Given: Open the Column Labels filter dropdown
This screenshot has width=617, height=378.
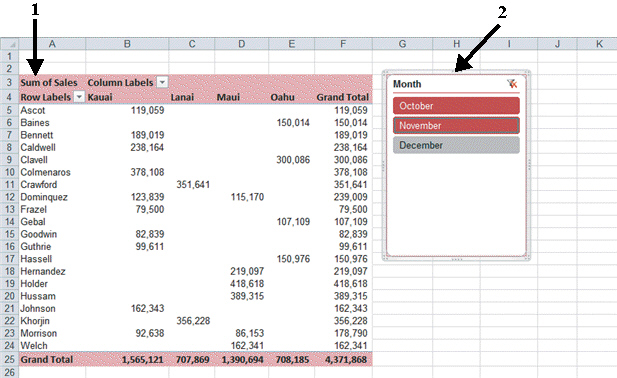Looking at the screenshot, I should click(x=162, y=82).
